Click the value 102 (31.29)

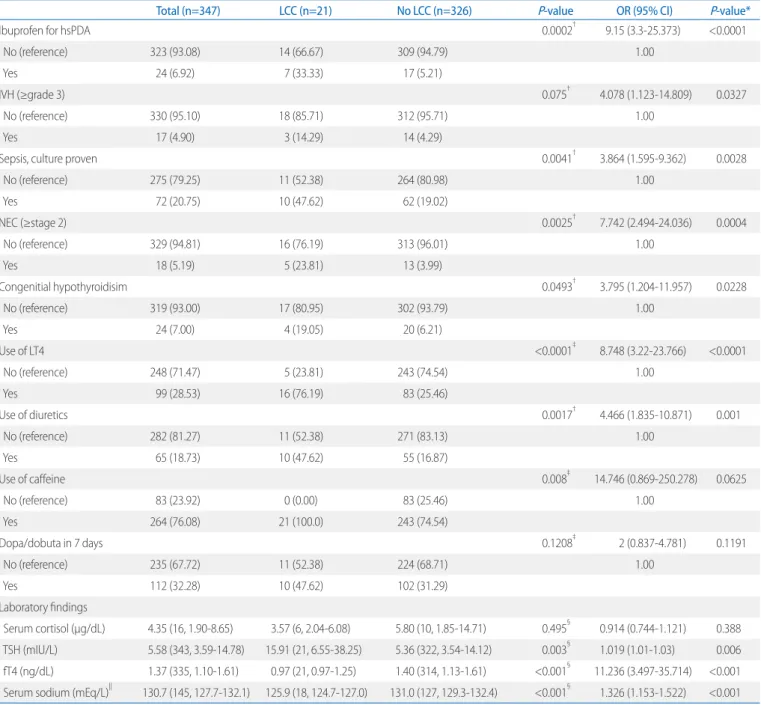(x=422, y=586)
